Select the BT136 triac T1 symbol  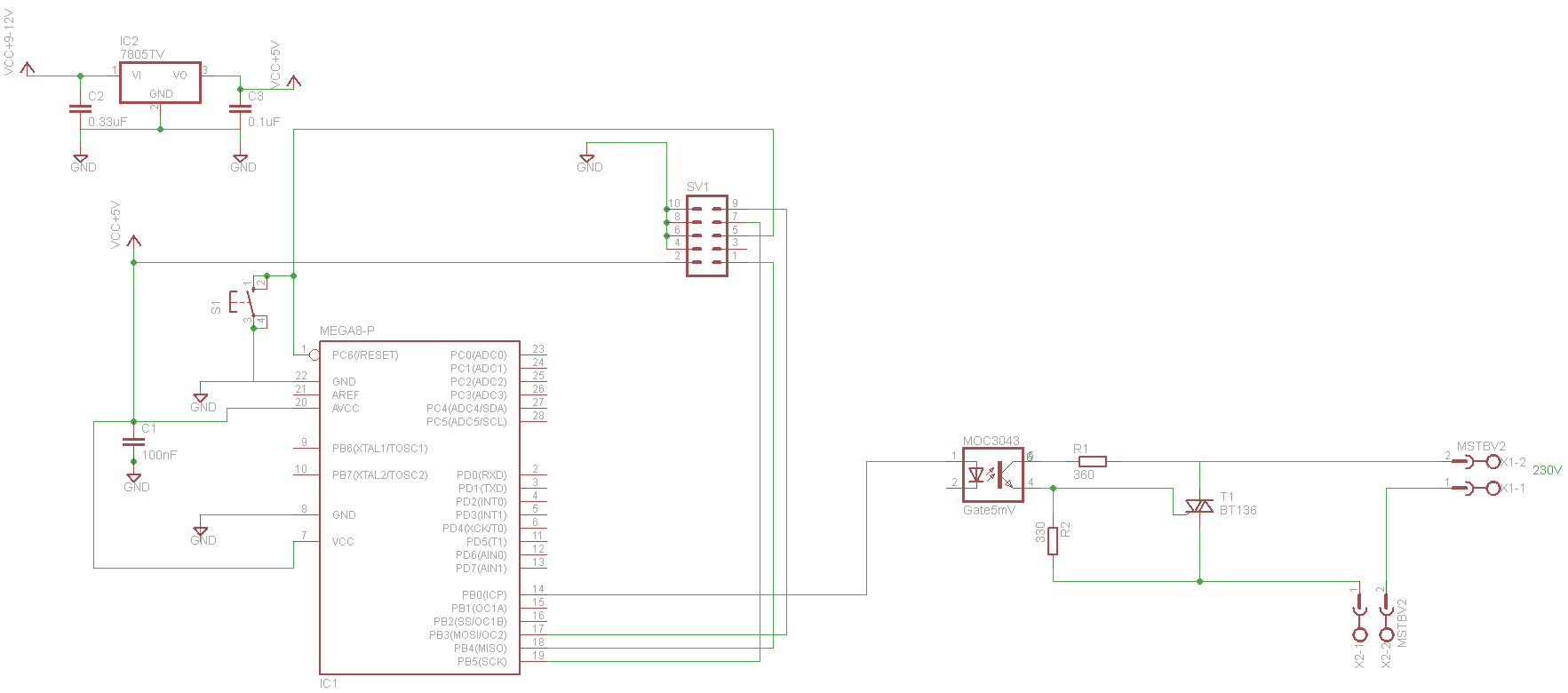coord(1200,506)
